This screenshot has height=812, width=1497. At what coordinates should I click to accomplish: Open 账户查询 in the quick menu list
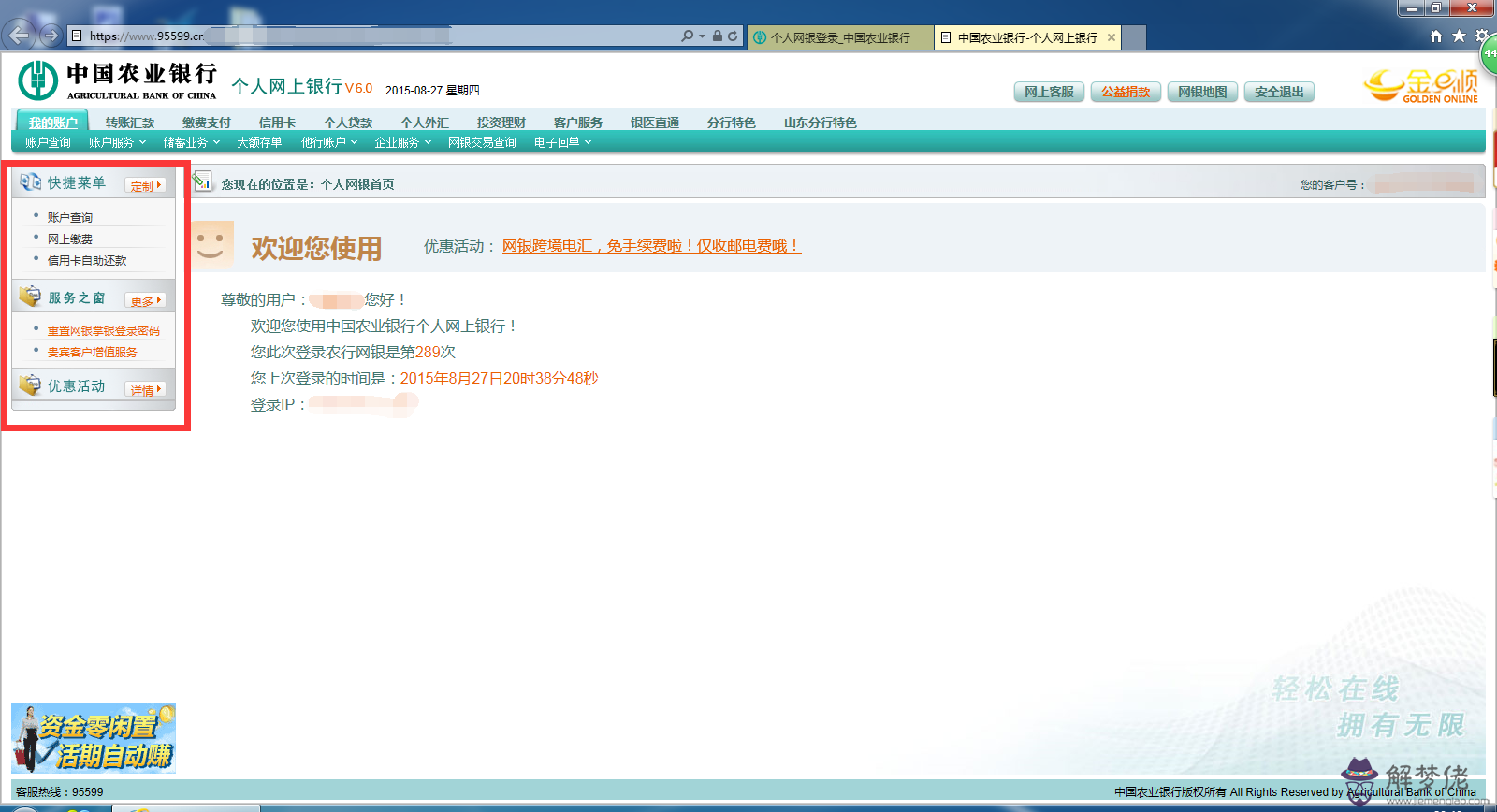pyautogui.click(x=70, y=217)
